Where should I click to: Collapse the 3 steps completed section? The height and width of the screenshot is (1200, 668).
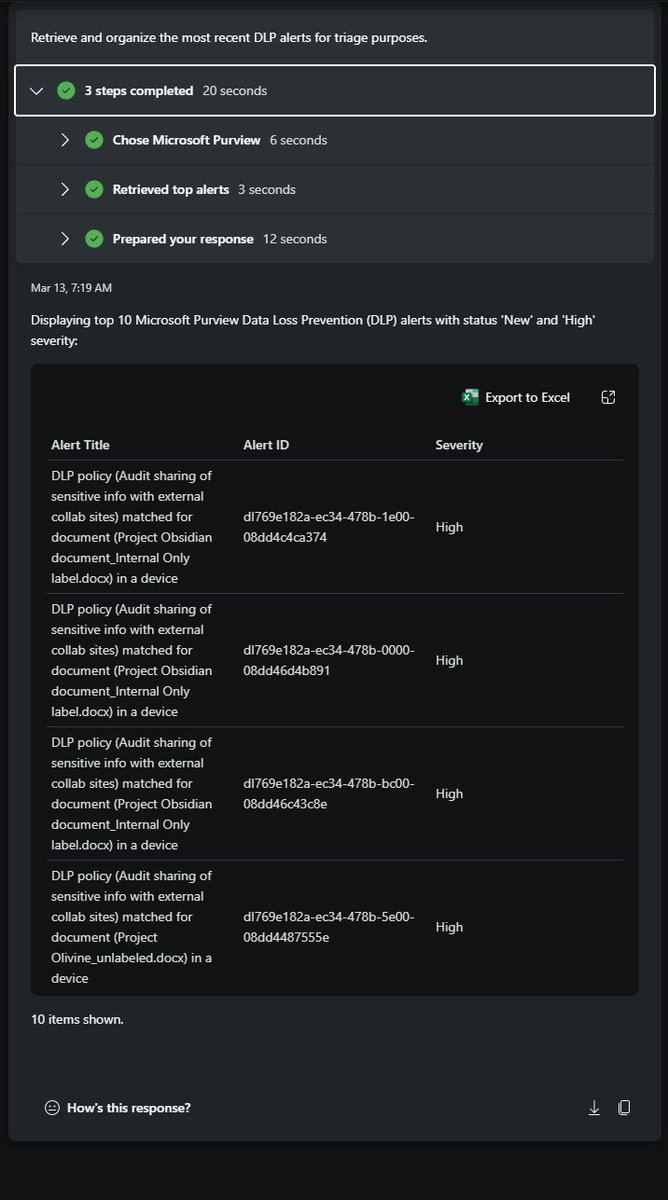click(37, 91)
